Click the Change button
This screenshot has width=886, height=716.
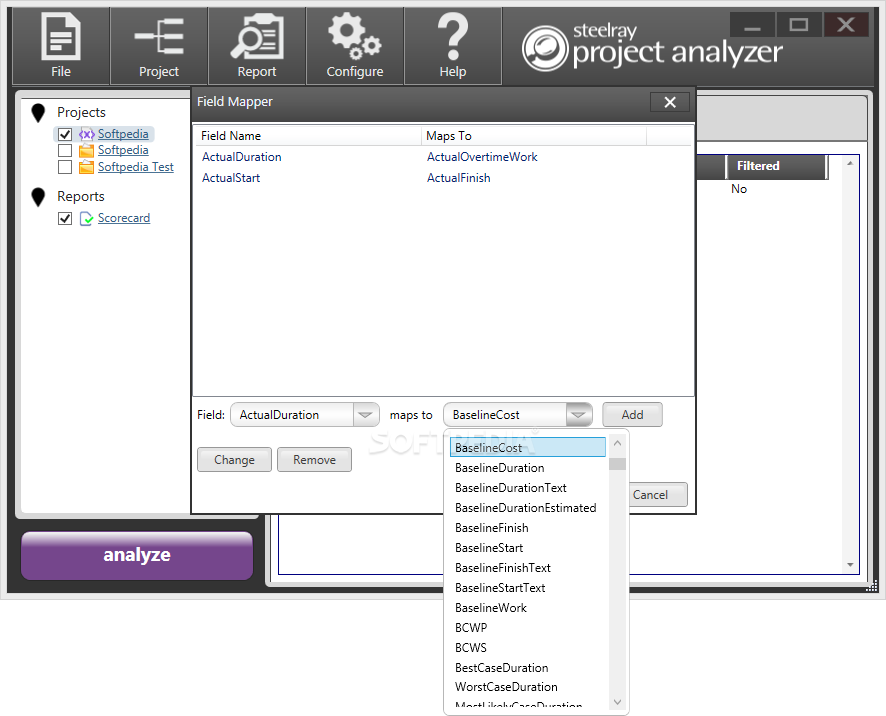[x=234, y=460]
